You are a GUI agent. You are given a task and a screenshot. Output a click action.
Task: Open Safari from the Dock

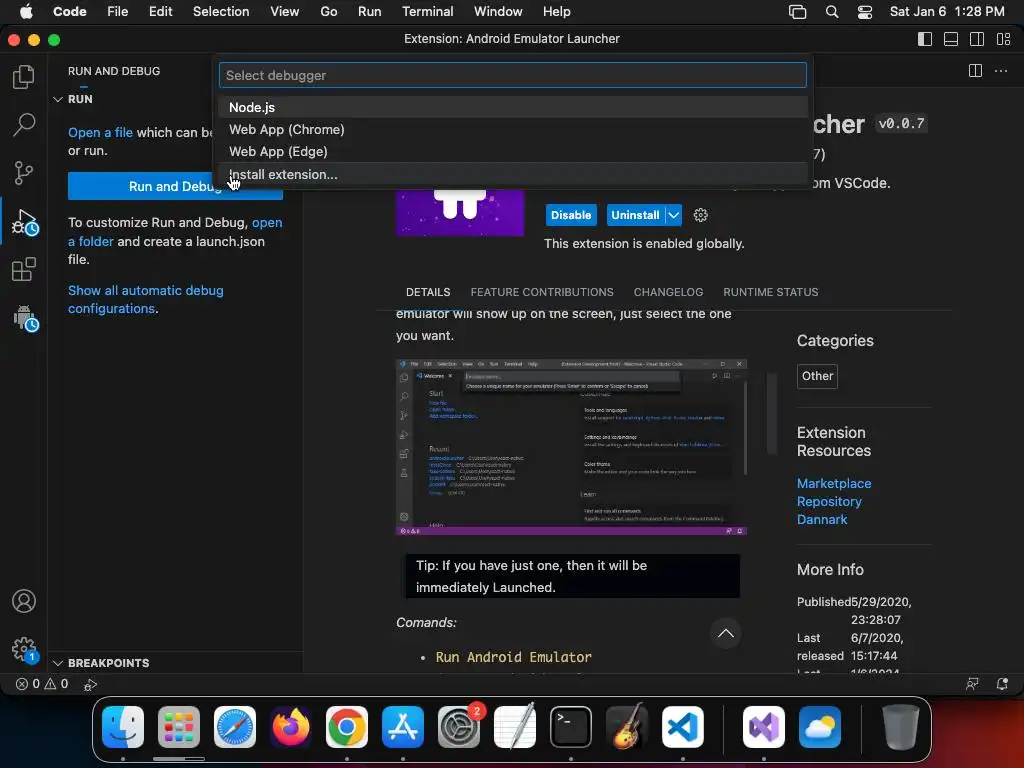coord(235,727)
